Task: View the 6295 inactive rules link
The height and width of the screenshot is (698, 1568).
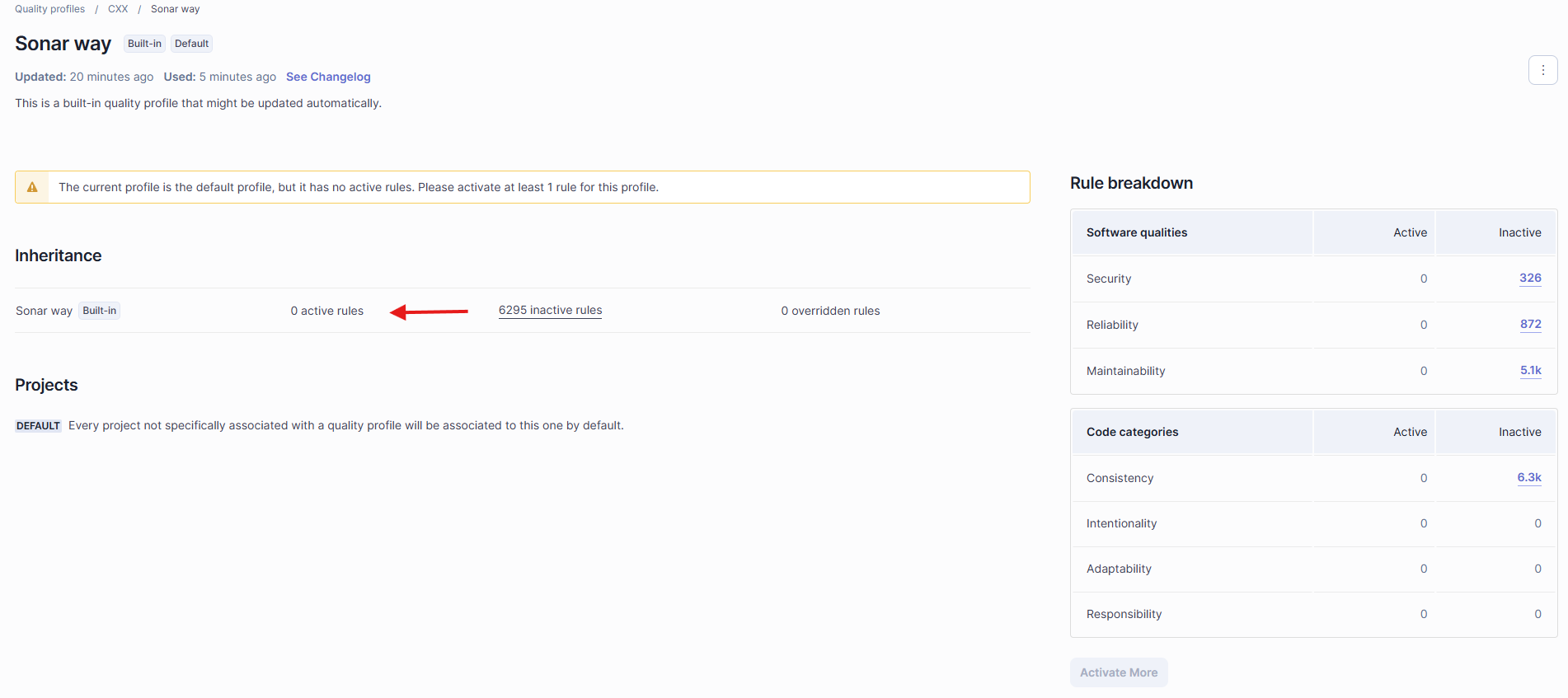Action: coord(550,310)
